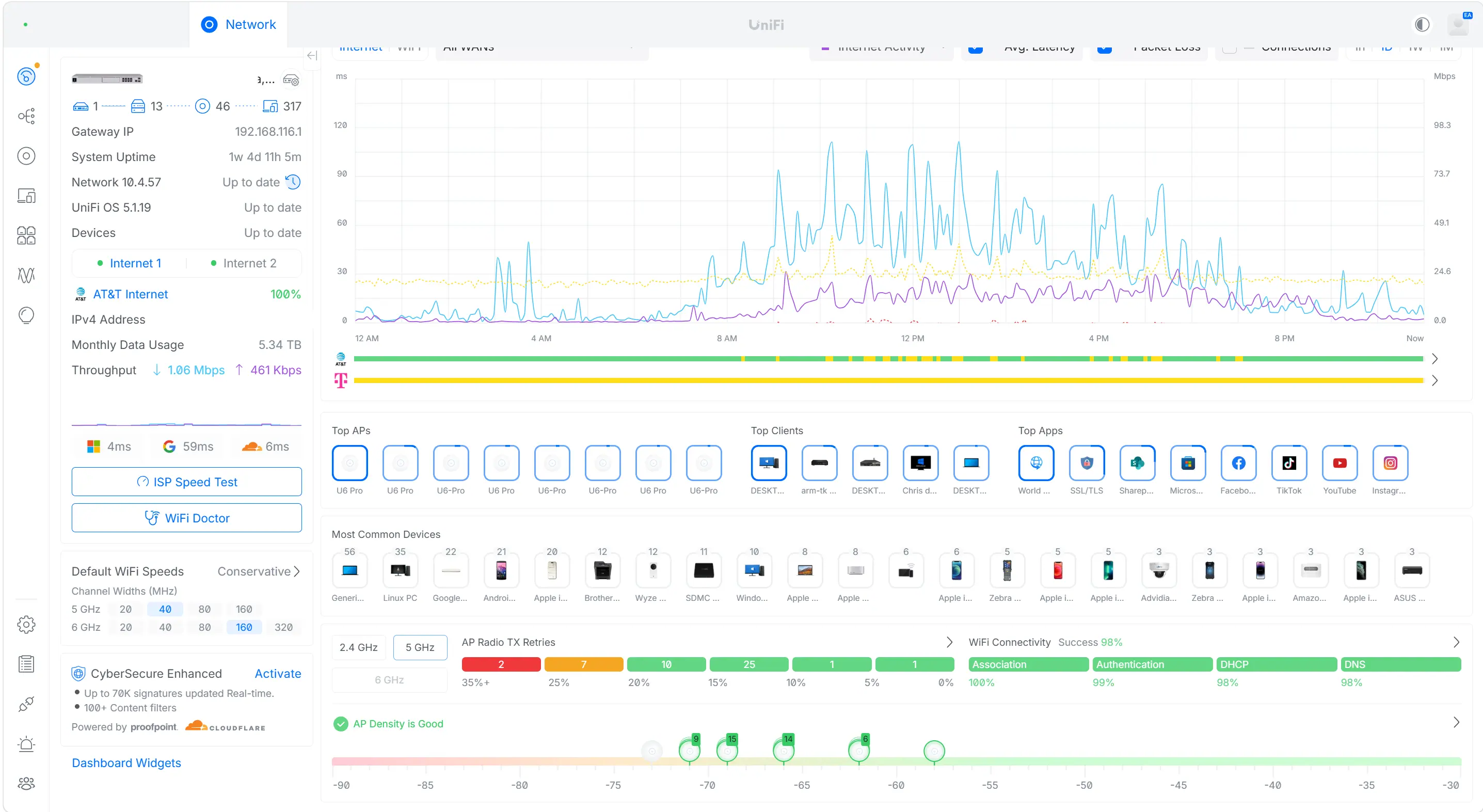Select the 6 GHz band tab
Viewport: 1483px width, 812px height.
coord(390,680)
